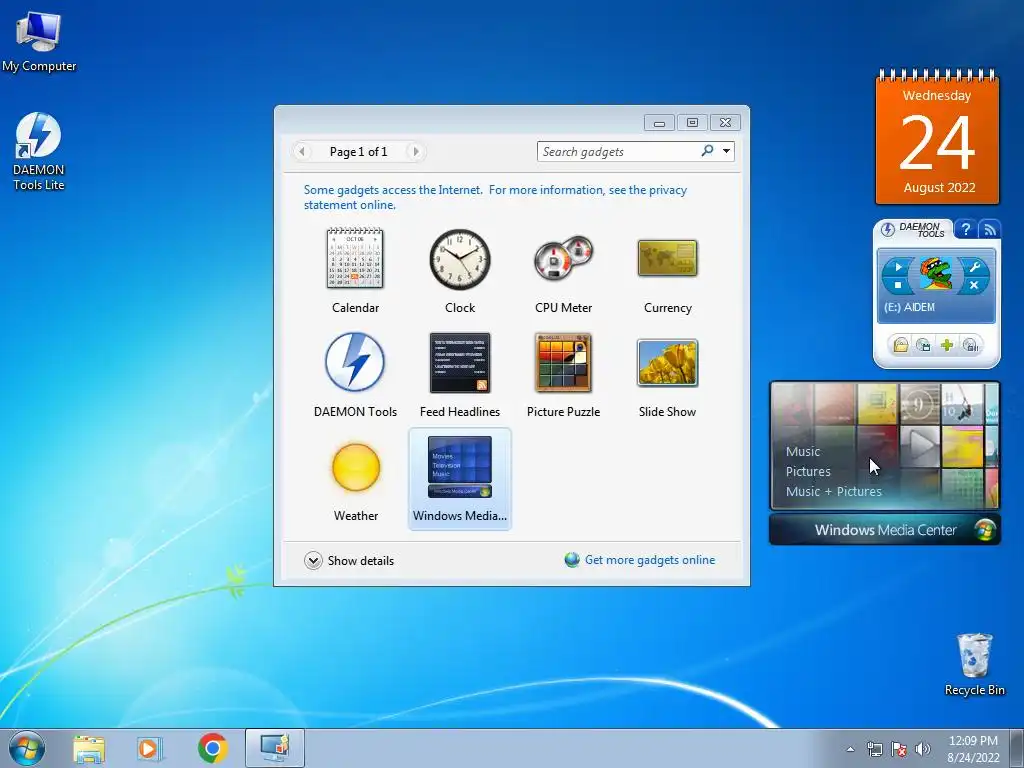The width and height of the screenshot is (1024, 768).
Task: Show hidden tray icons arrow
Action: [850, 749]
